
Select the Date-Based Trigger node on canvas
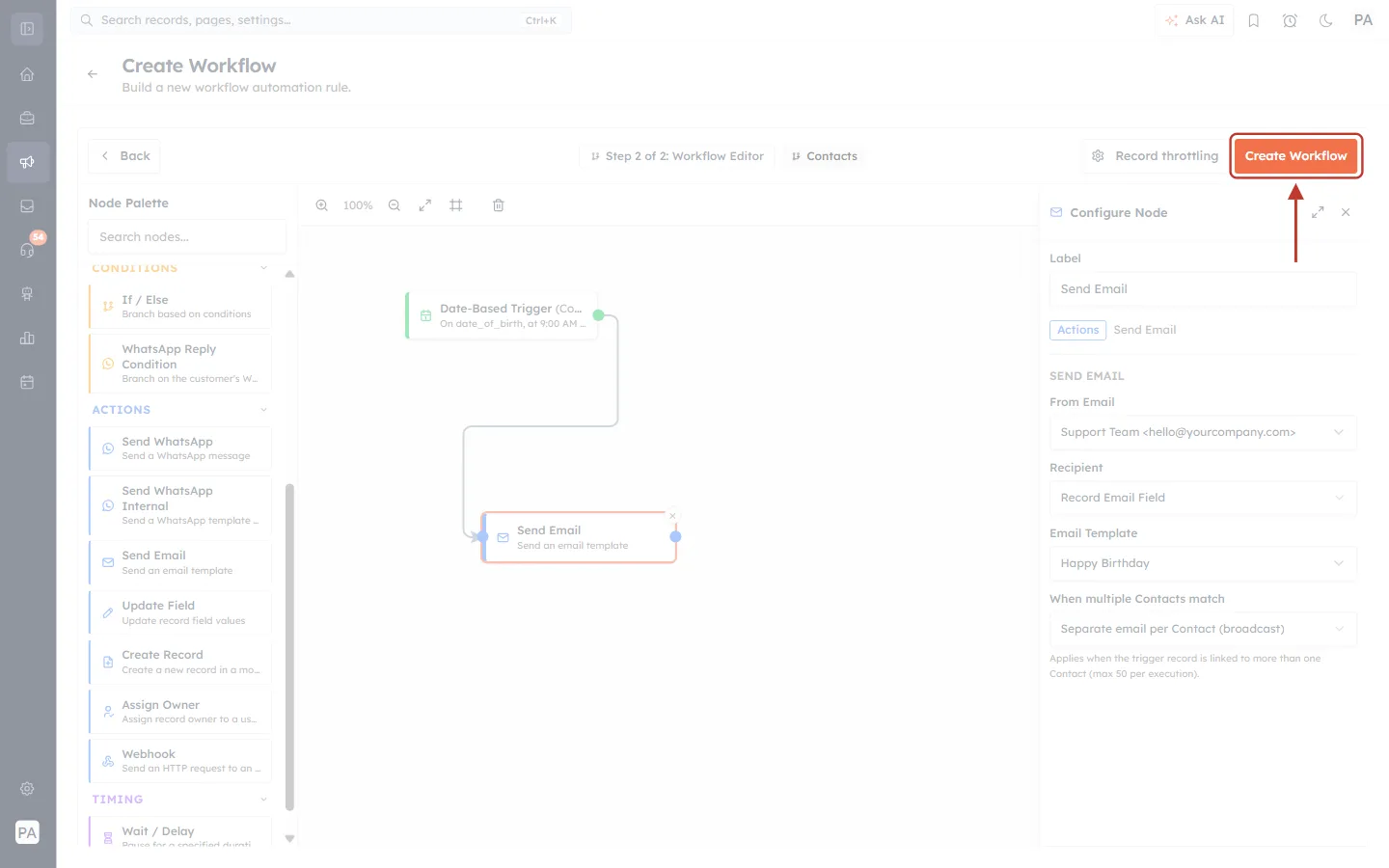tap(502, 315)
